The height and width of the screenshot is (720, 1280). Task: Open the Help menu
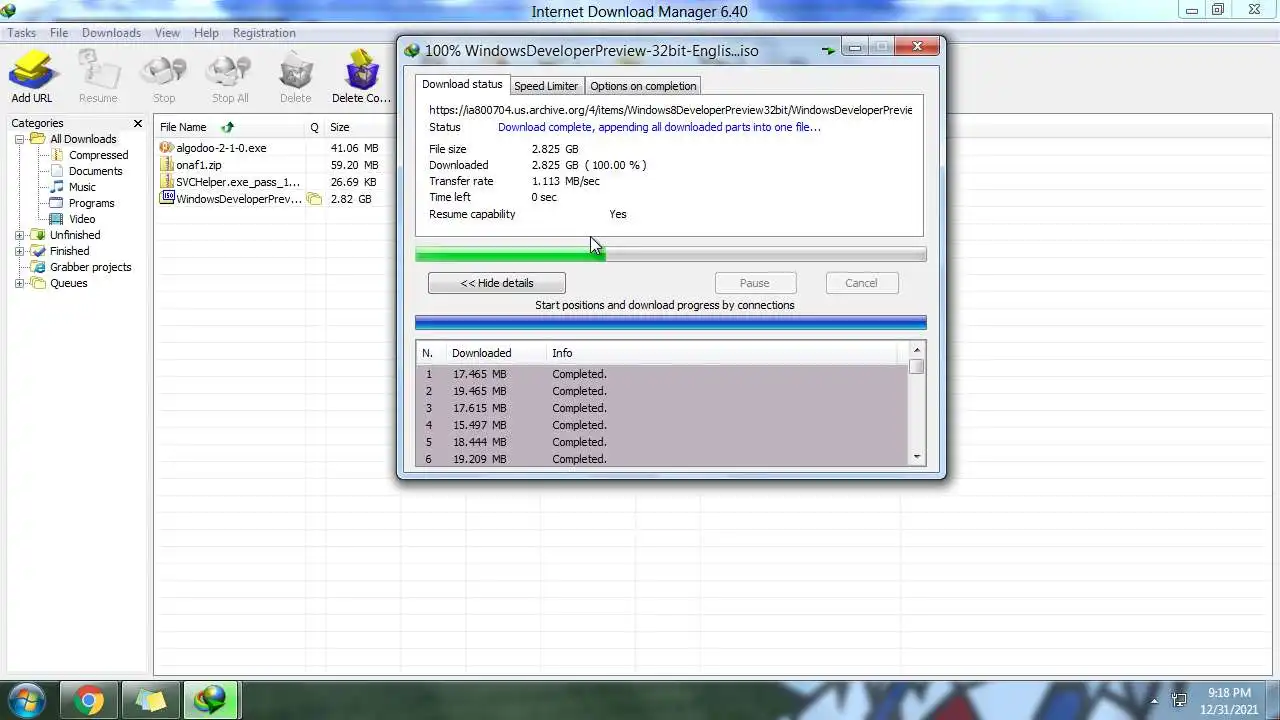click(206, 33)
